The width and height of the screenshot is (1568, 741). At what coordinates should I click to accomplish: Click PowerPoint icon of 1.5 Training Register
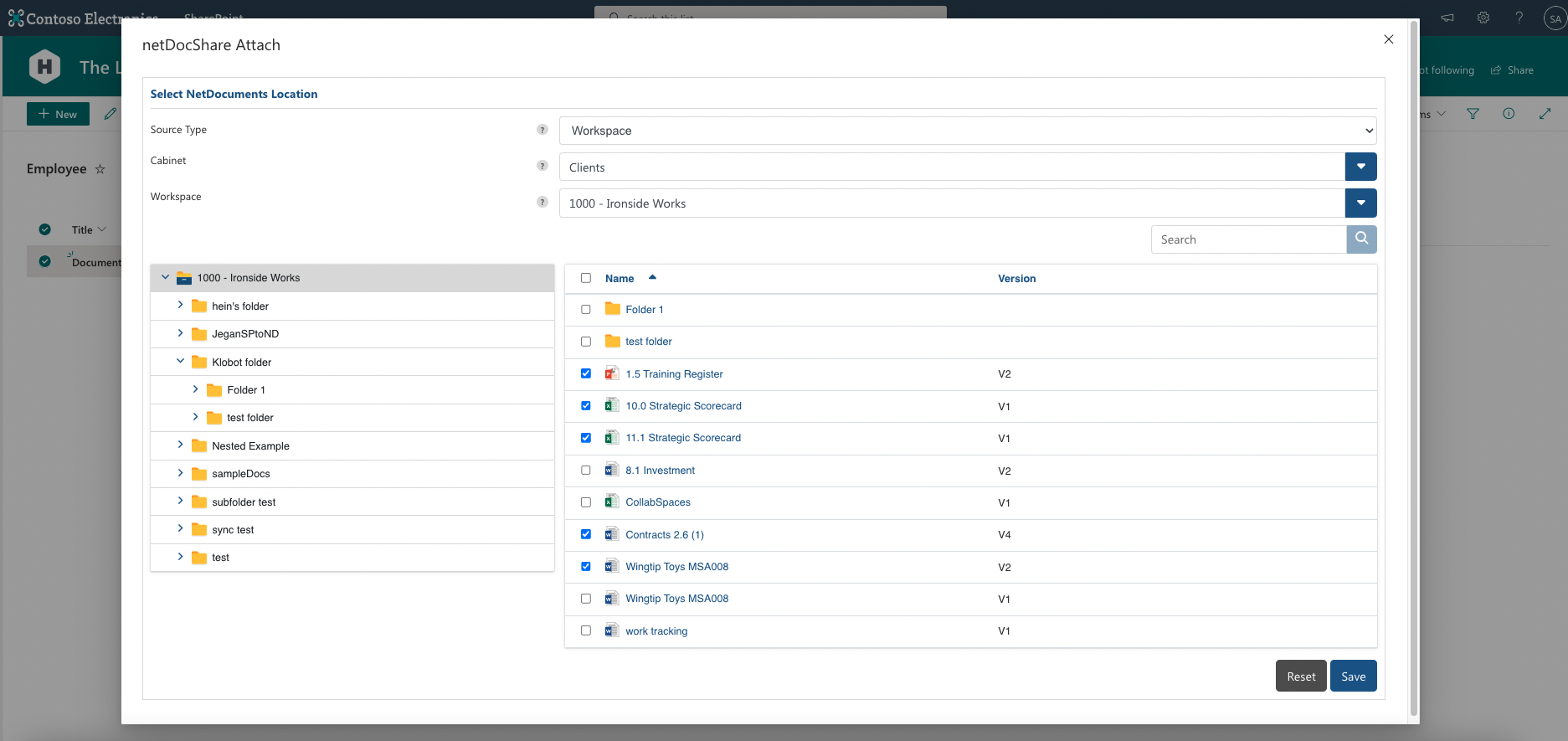point(612,373)
